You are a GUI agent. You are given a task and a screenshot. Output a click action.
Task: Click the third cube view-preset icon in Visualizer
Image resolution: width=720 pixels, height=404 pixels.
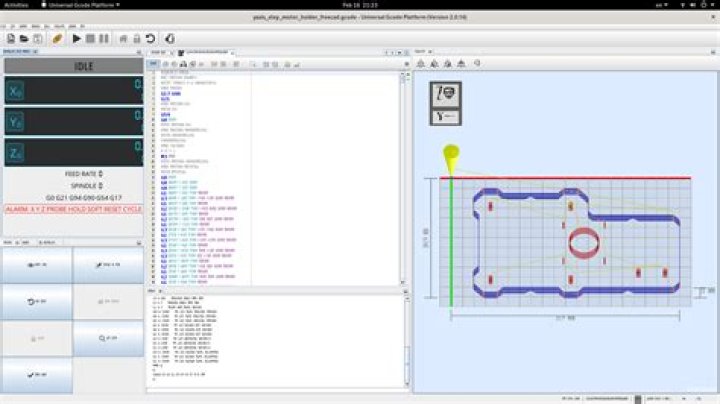tap(448, 64)
